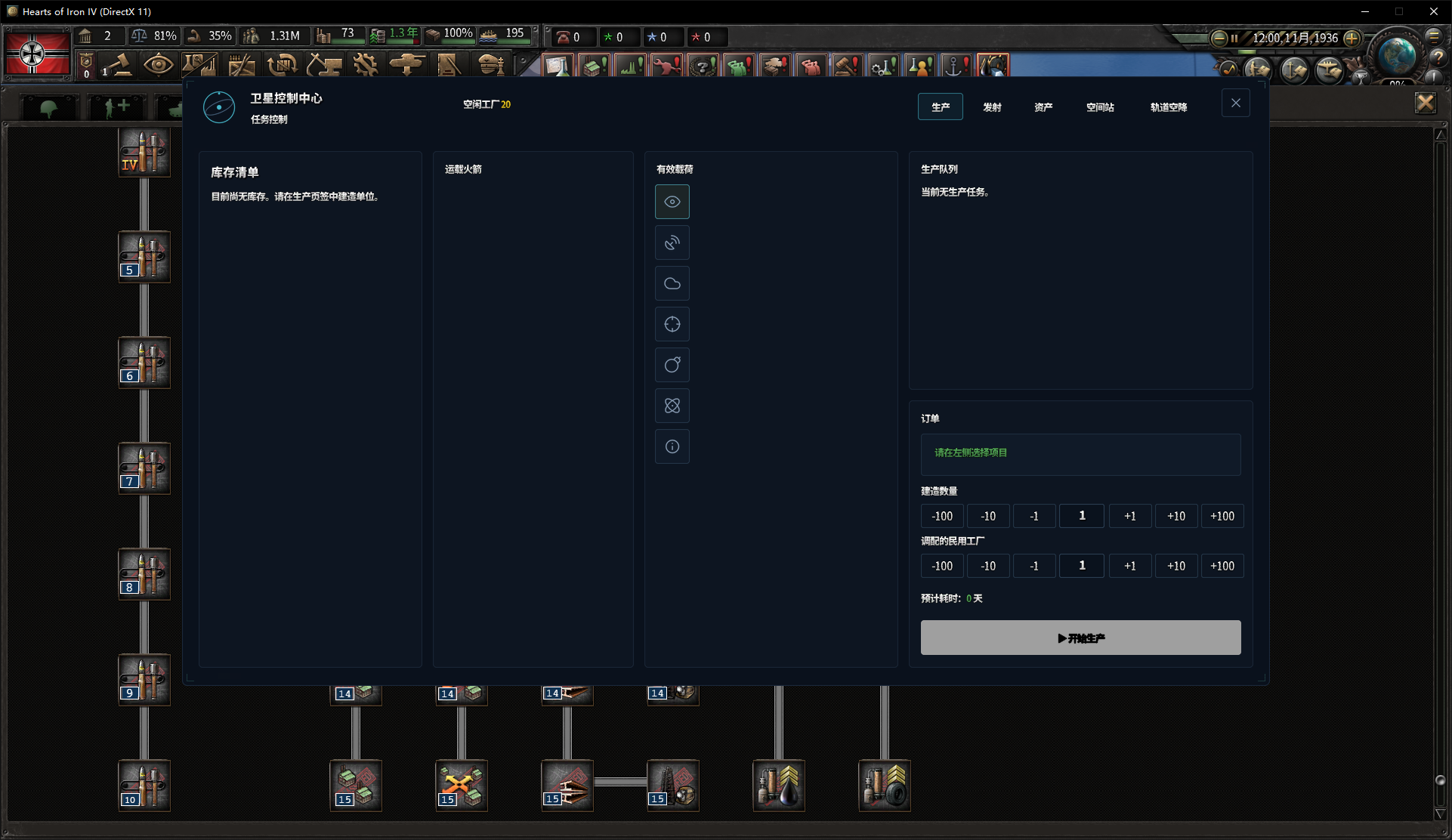This screenshot has height=840, width=1452.
Task: Open the question mark help button
Action: coord(1438,57)
